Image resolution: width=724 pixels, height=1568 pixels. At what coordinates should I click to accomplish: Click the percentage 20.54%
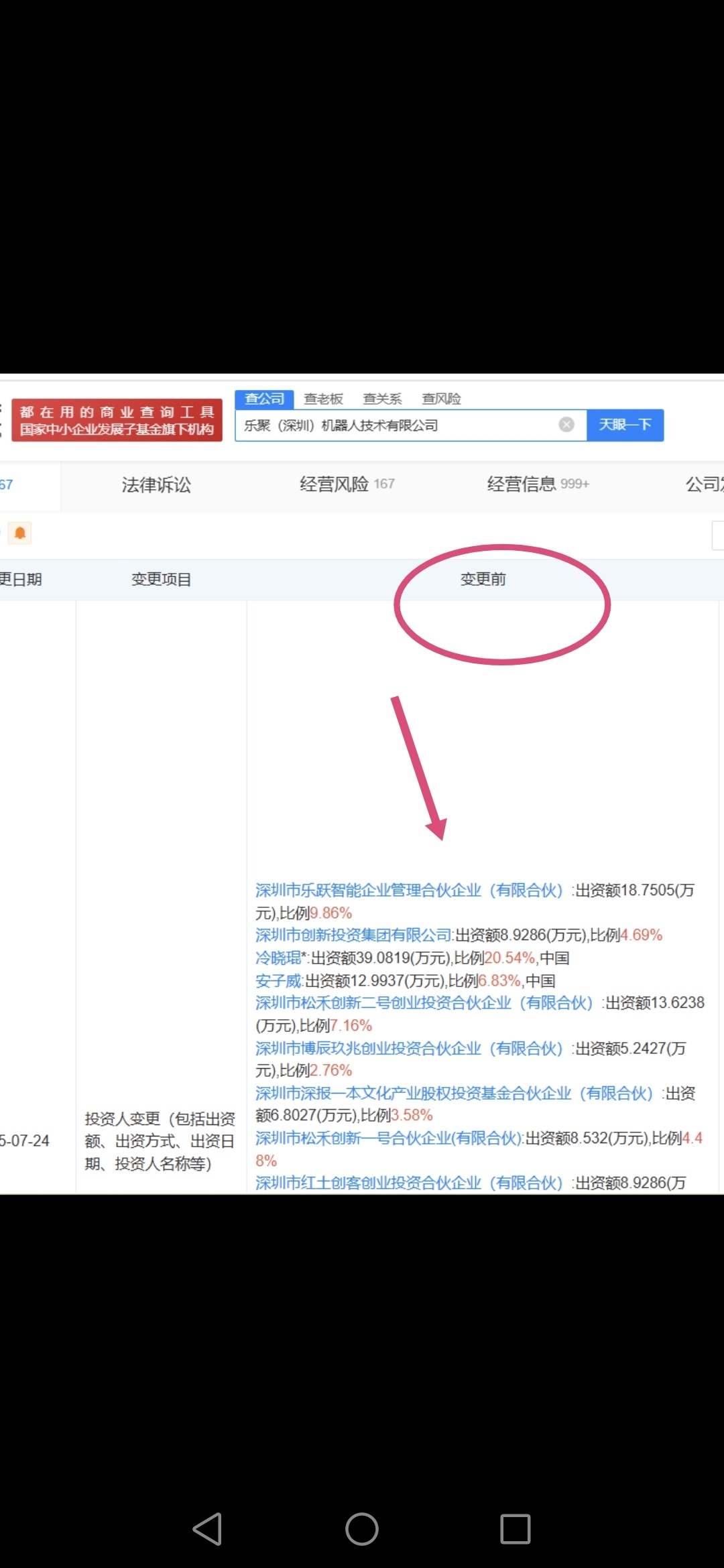pos(509,958)
